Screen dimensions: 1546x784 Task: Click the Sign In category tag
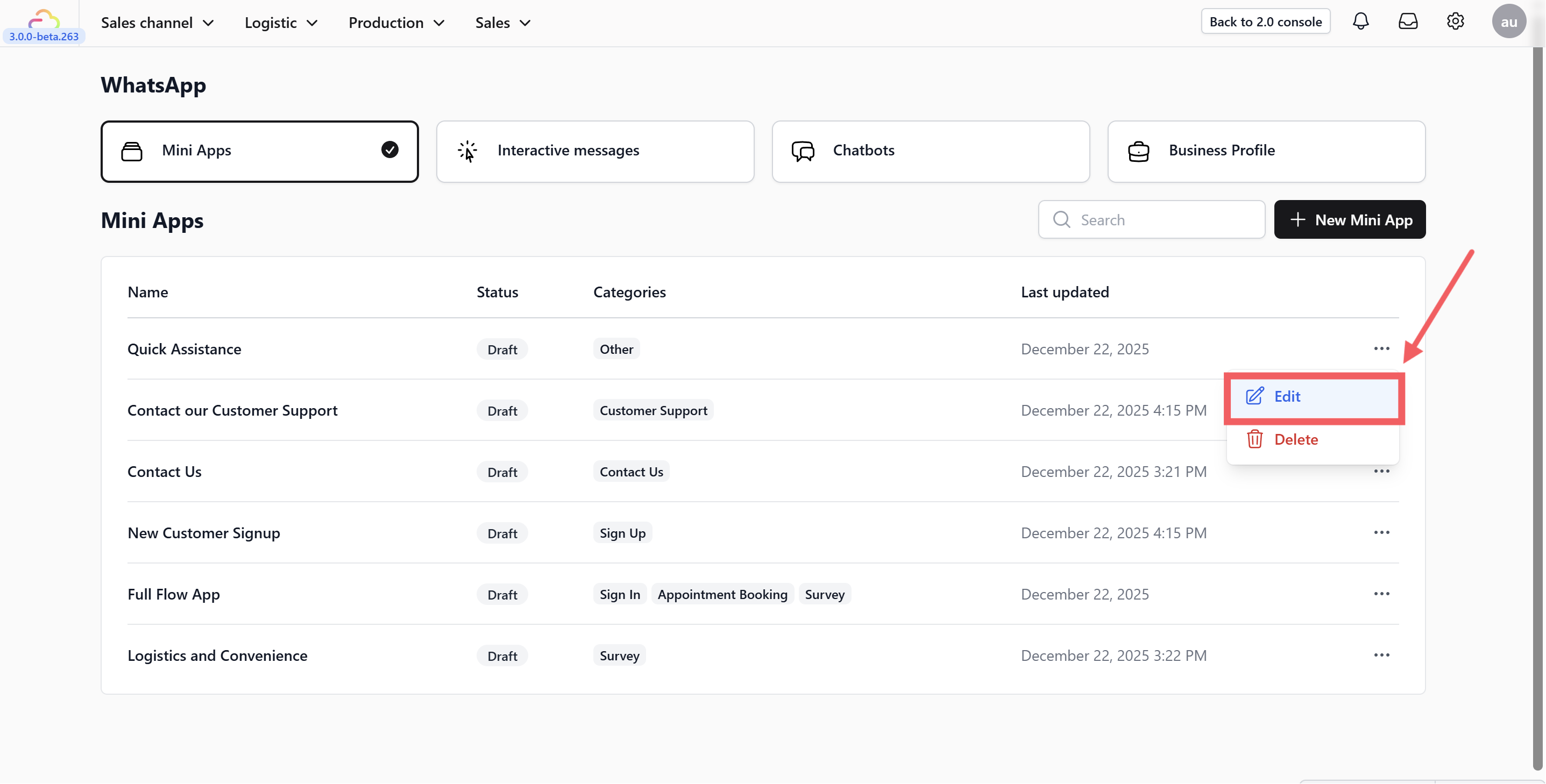(x=619, y=594)
